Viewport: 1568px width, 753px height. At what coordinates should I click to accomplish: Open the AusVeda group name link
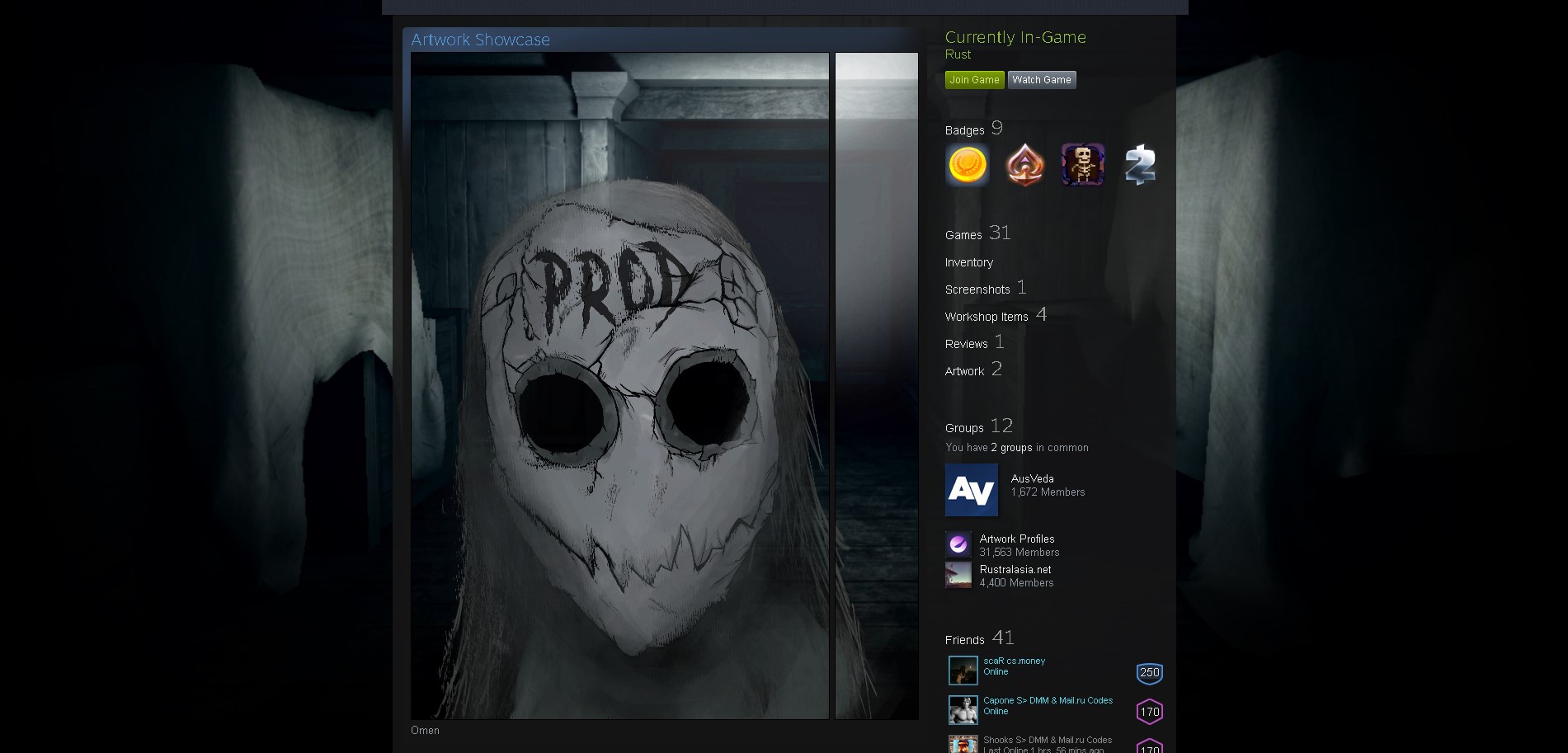tap(1033, 478)
